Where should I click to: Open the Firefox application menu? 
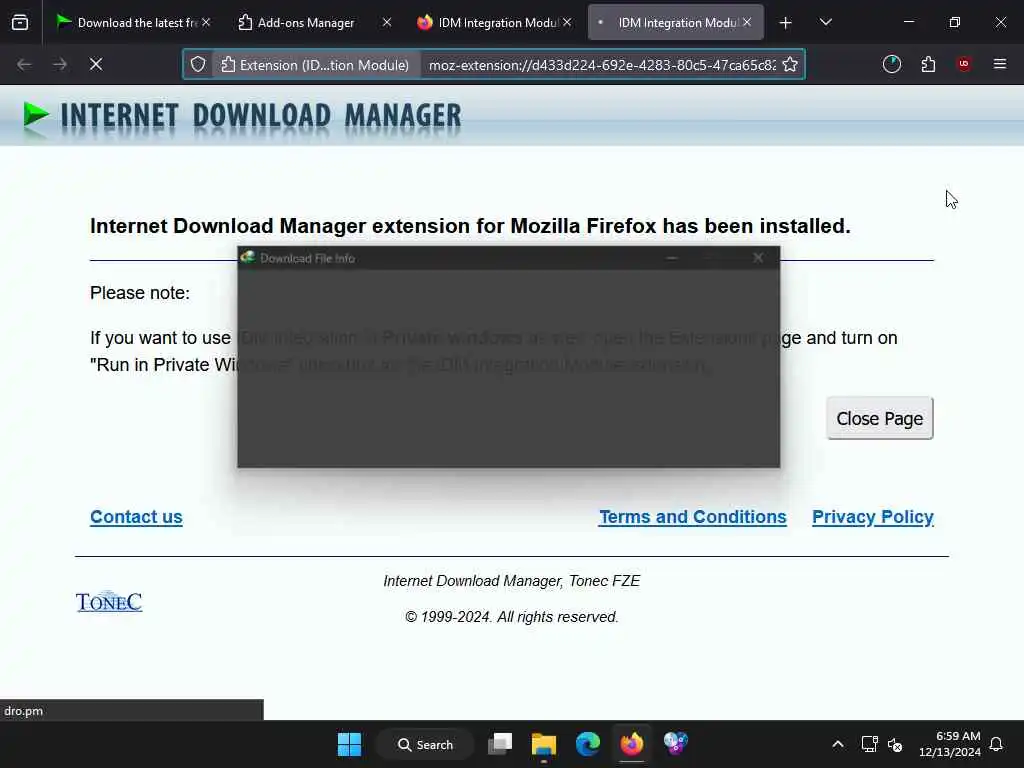(999, 64)
